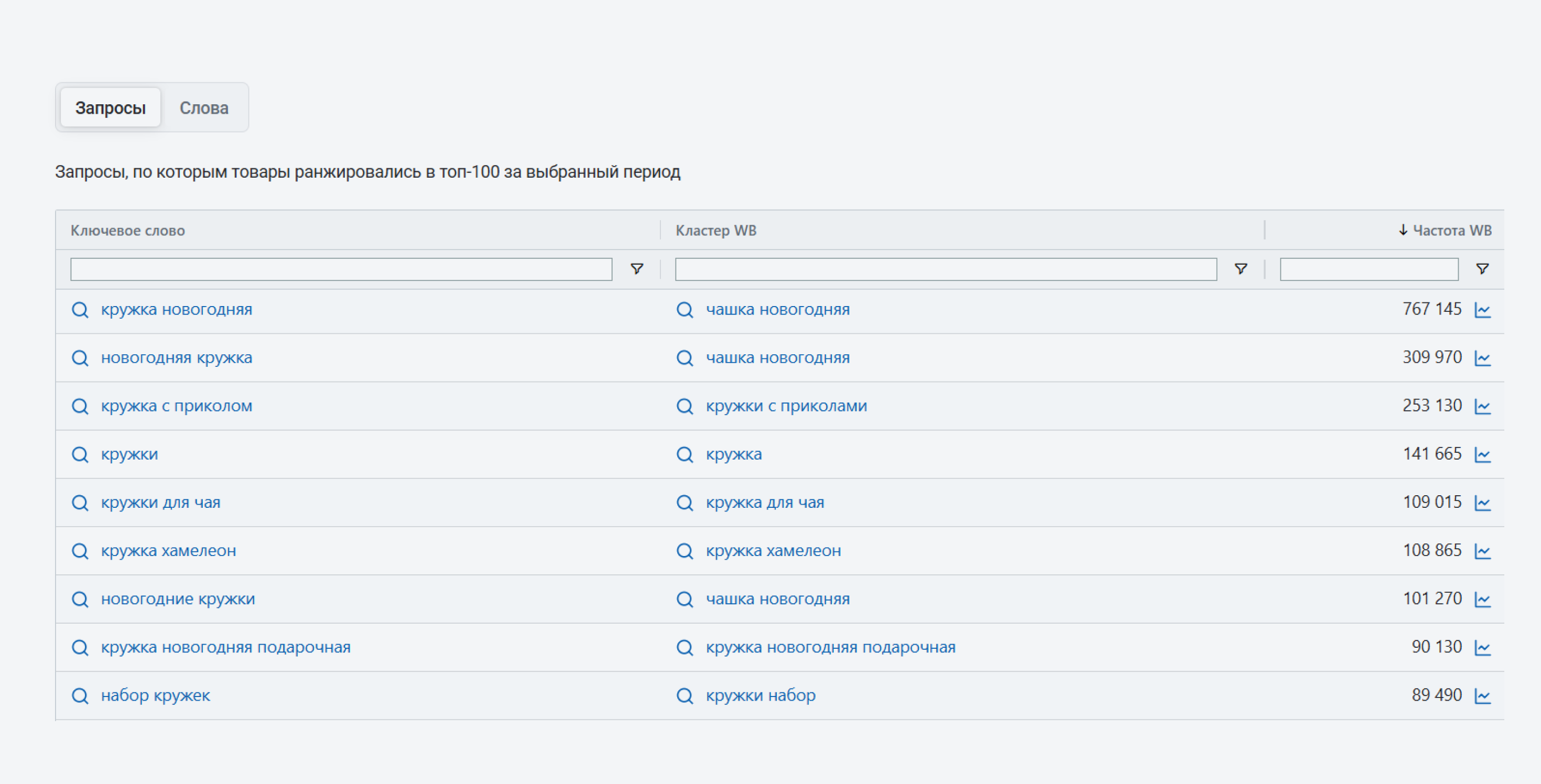1541x784 pixels.
Task: Open cluster link чашка новогодняя in first row
Action: (778, 310)
